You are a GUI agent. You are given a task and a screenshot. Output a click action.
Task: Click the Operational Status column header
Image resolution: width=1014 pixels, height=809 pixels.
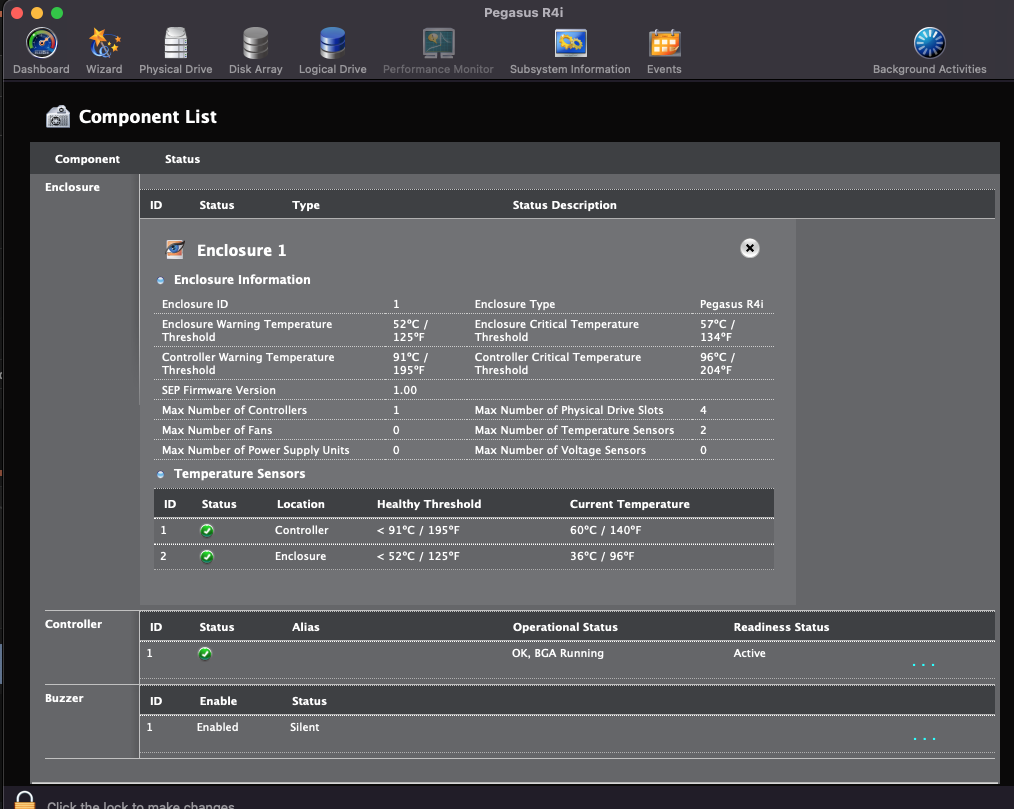(565, 627)
